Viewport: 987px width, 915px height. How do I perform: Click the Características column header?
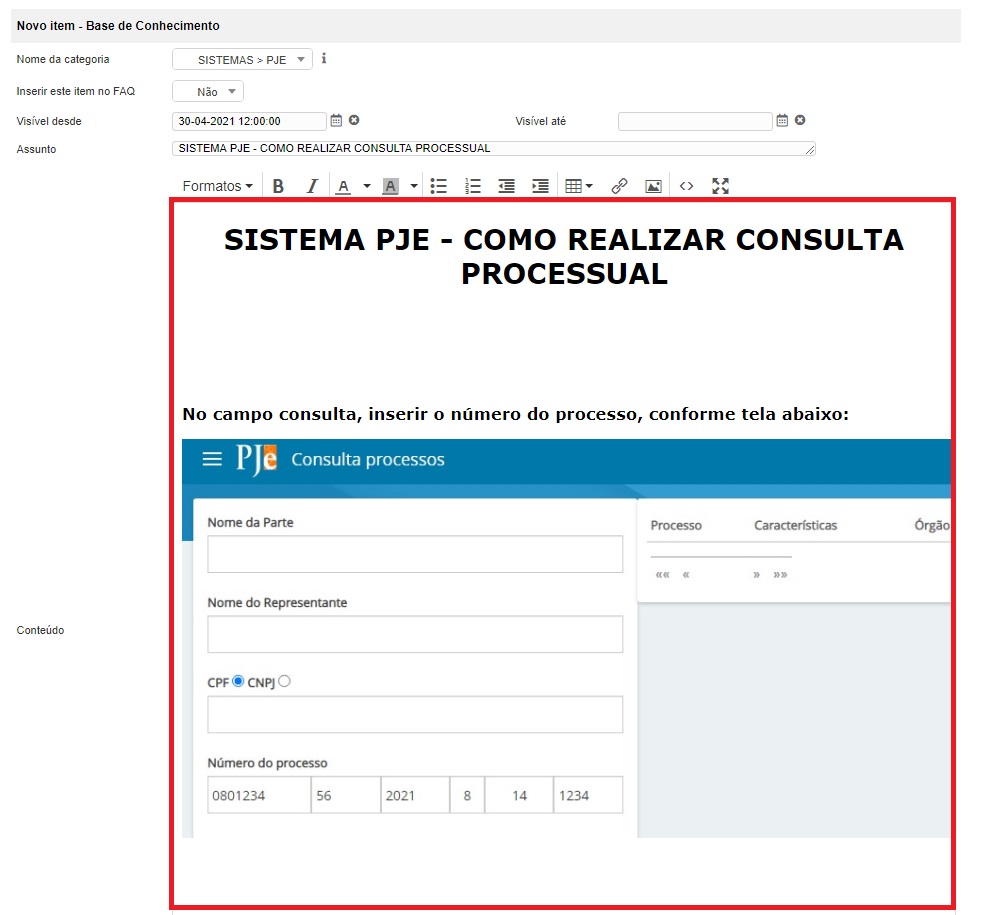[x=796, y=525]
